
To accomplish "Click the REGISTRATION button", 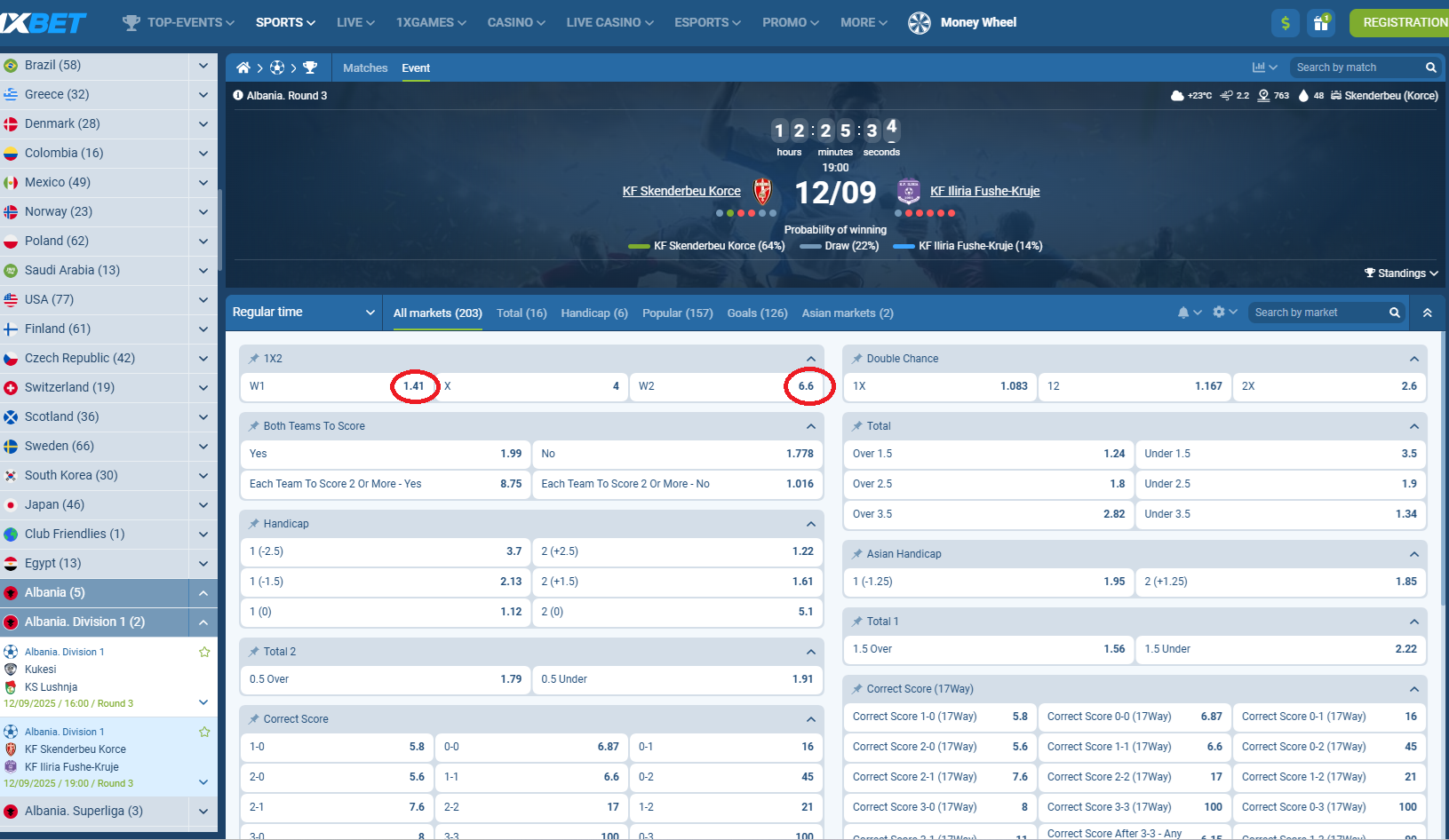I will point(1401,22).
